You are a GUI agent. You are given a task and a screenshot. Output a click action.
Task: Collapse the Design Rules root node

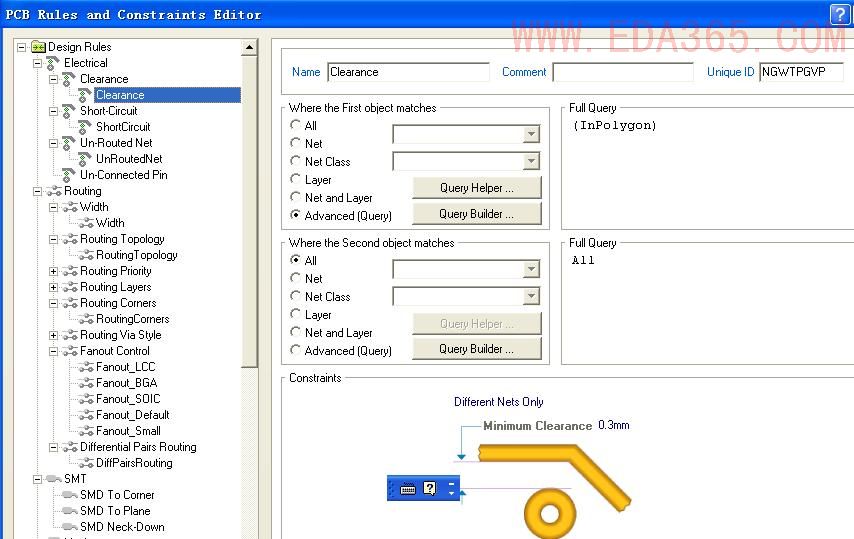click(x=21, y=47)
